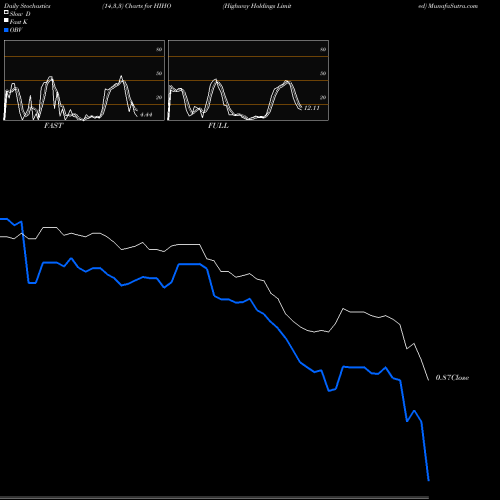Click the 'Fast K' legend label
Image resolution: width=500 pixels, height=500 pixels.
(x=19, y=22)
